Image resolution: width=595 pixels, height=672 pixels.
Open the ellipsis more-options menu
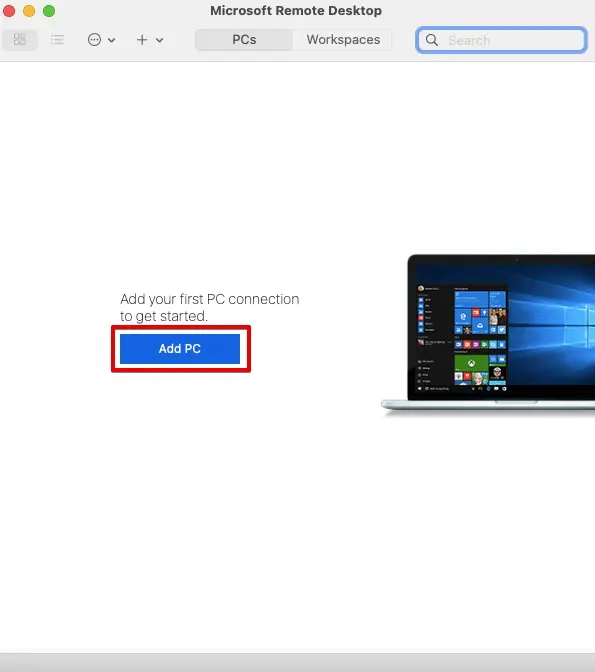click(x=94, y=40)
